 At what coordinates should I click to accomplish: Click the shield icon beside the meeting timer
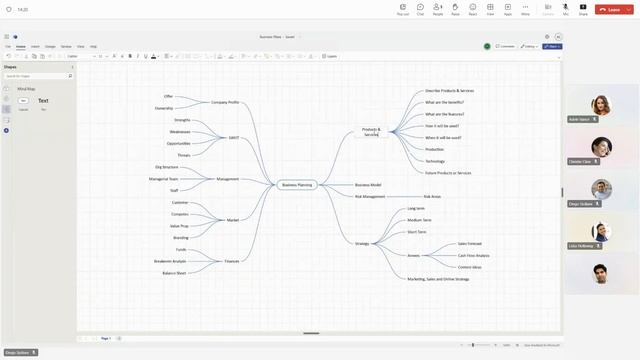[9, 9]
